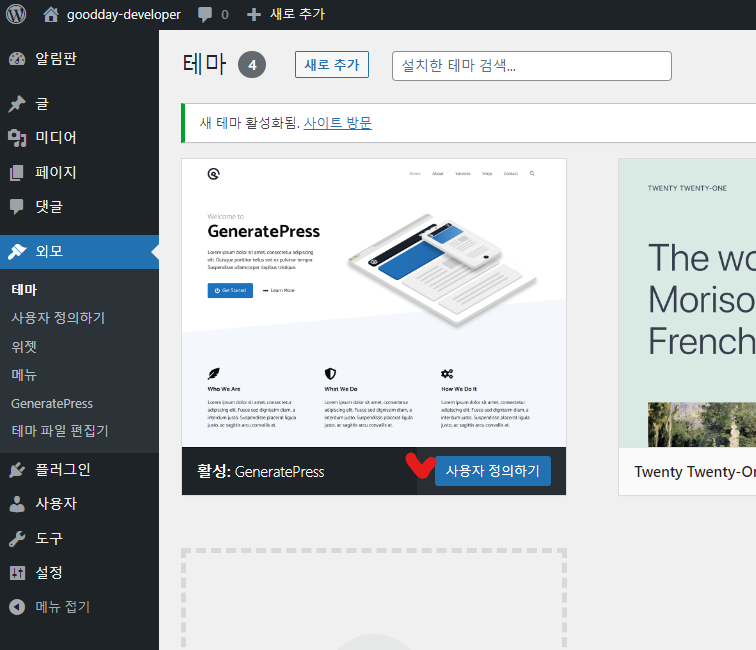Click the 미디어 media icon

17,138
